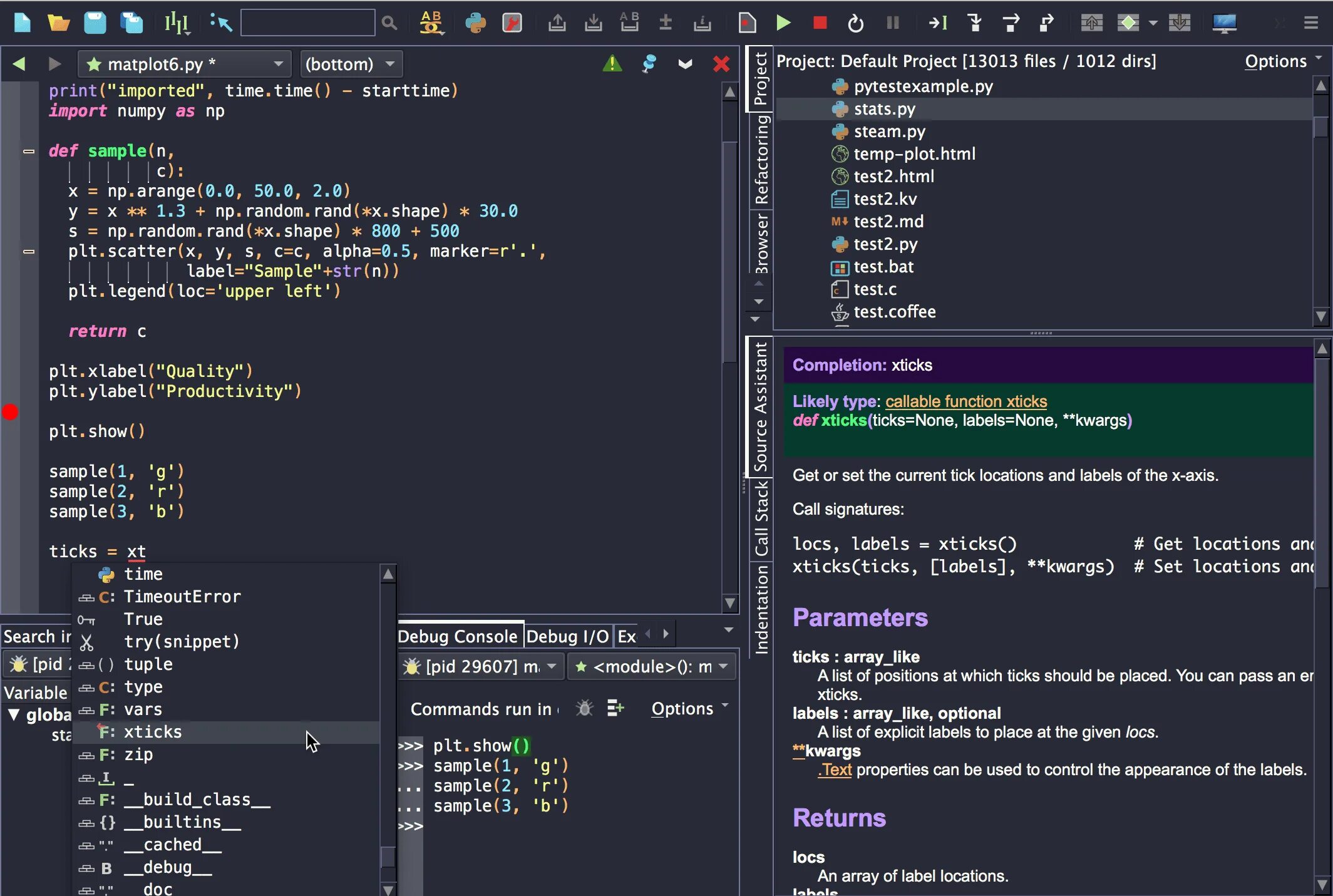Click the callable function xticks type link
The height and width of the screenshot is (896, 1333).
[965, 401]
